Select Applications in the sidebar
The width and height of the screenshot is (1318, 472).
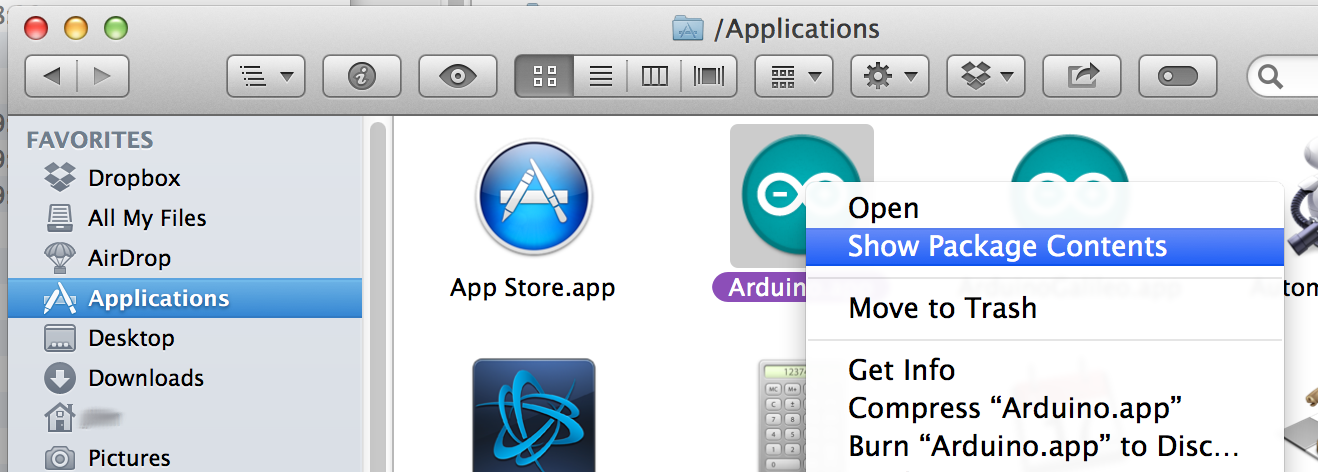click(184, 298)
